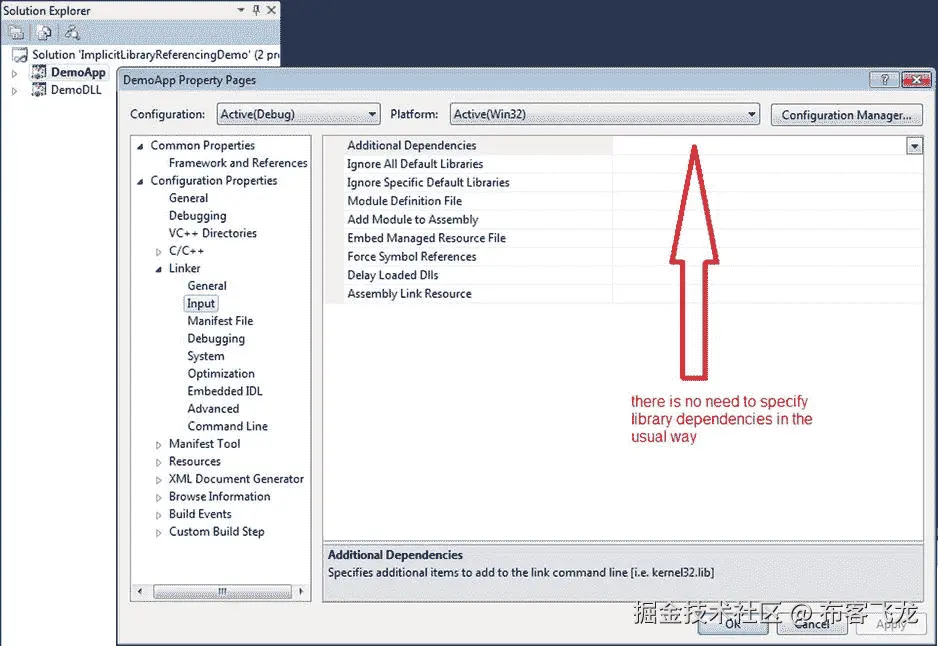Click the third Solution Explorer toolbar icon
Image resolution: width=938 pixels, height=646 pixels.
[72, 32]
